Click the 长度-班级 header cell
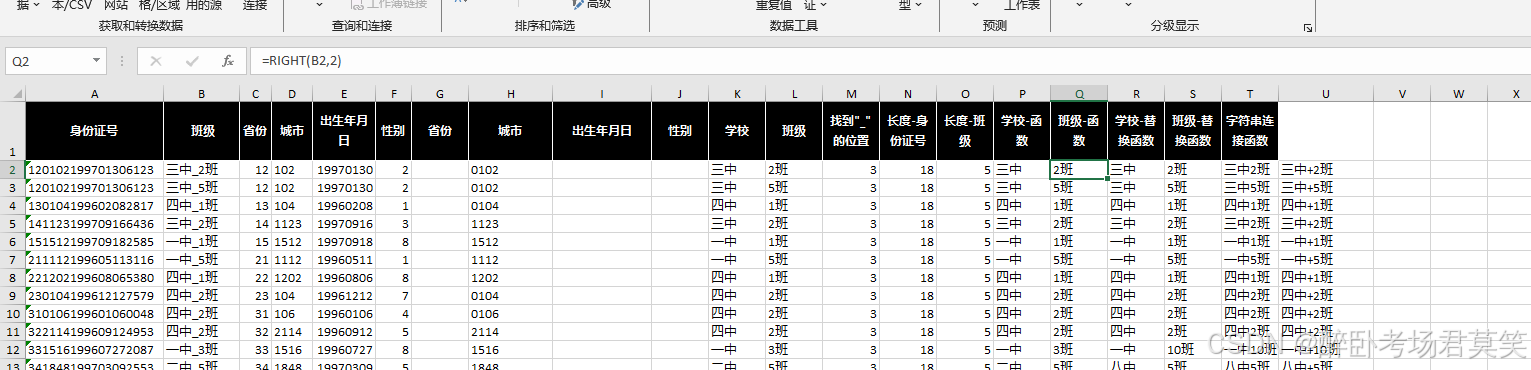 point(965,131)
